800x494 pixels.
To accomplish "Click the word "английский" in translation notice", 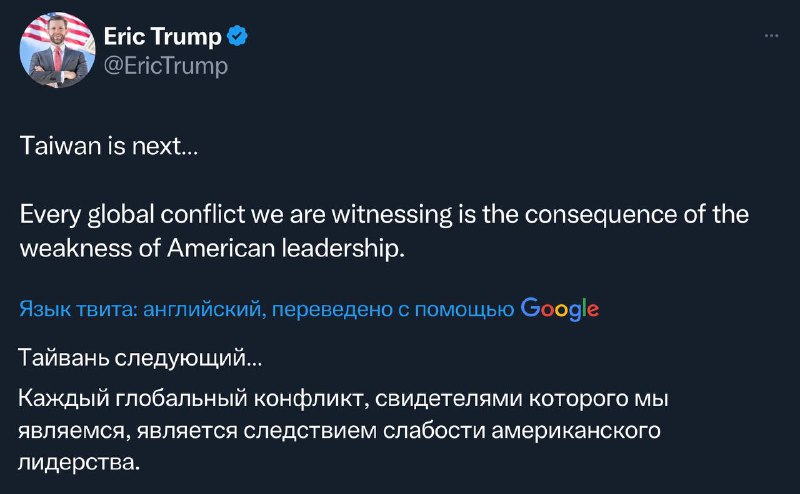I will click(204, 310).
